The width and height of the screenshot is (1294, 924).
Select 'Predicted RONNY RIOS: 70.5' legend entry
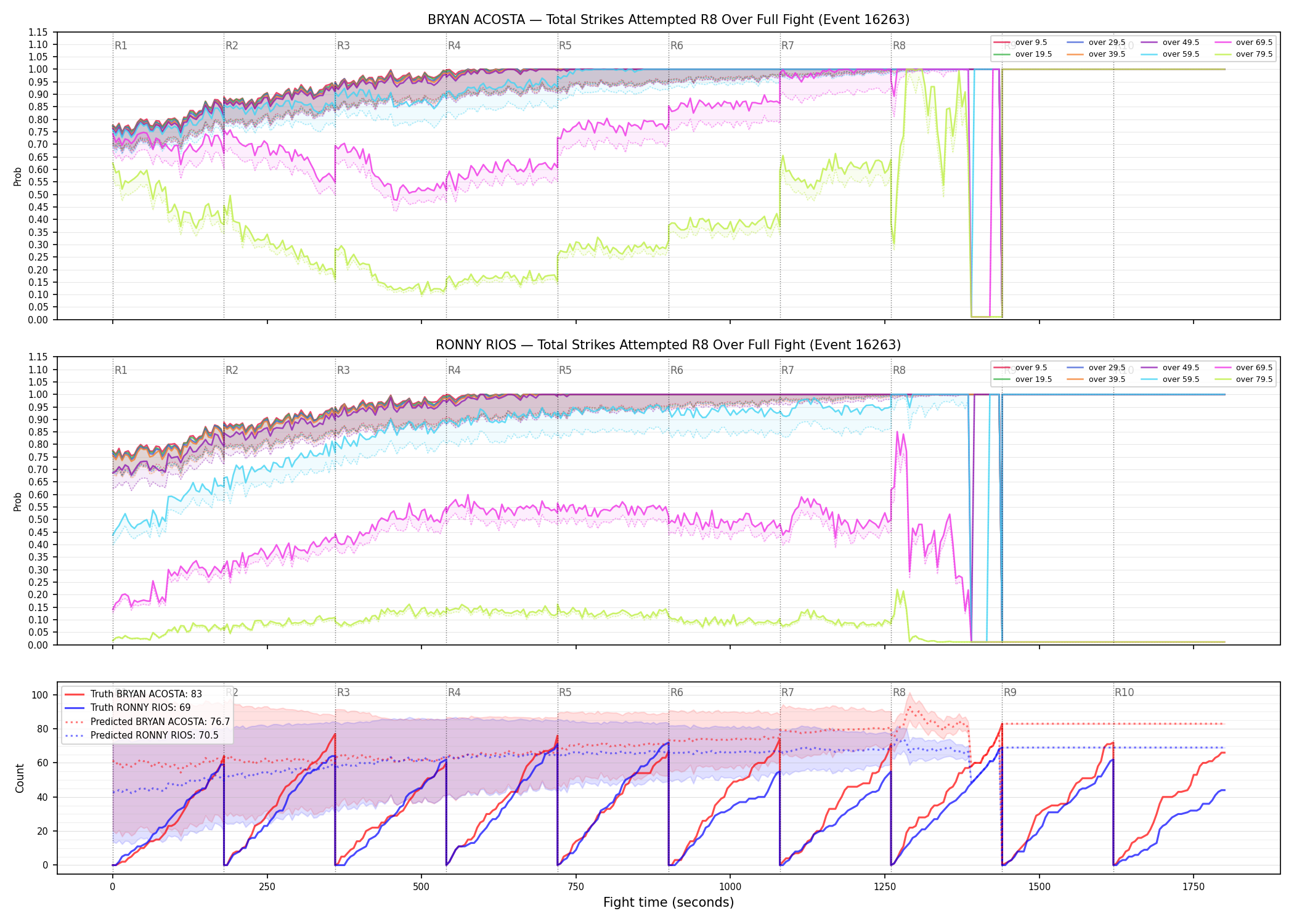pyautogui.click(x=142, y=736)
